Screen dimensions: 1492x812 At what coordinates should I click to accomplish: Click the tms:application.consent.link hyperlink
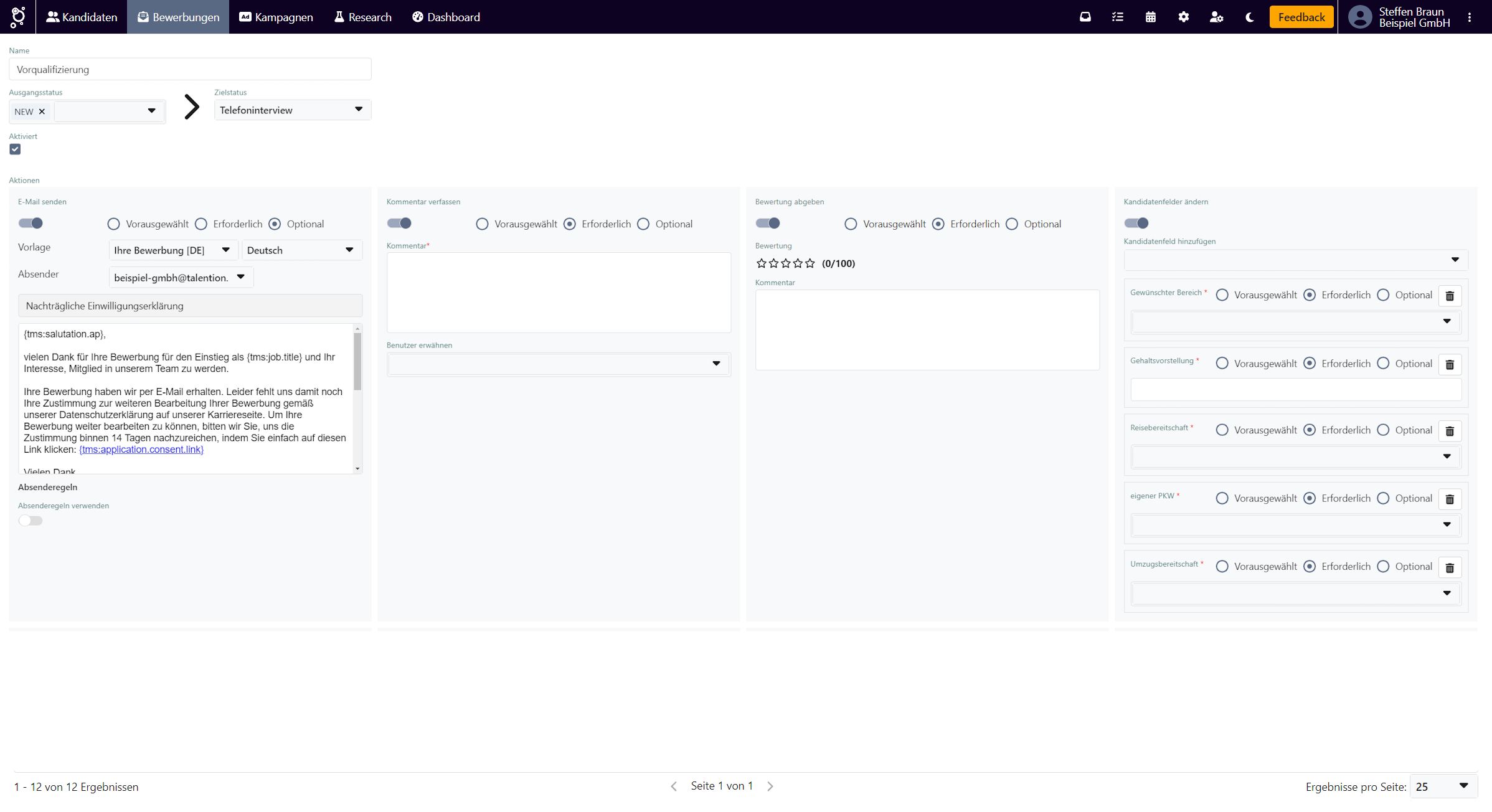[141, 449]
